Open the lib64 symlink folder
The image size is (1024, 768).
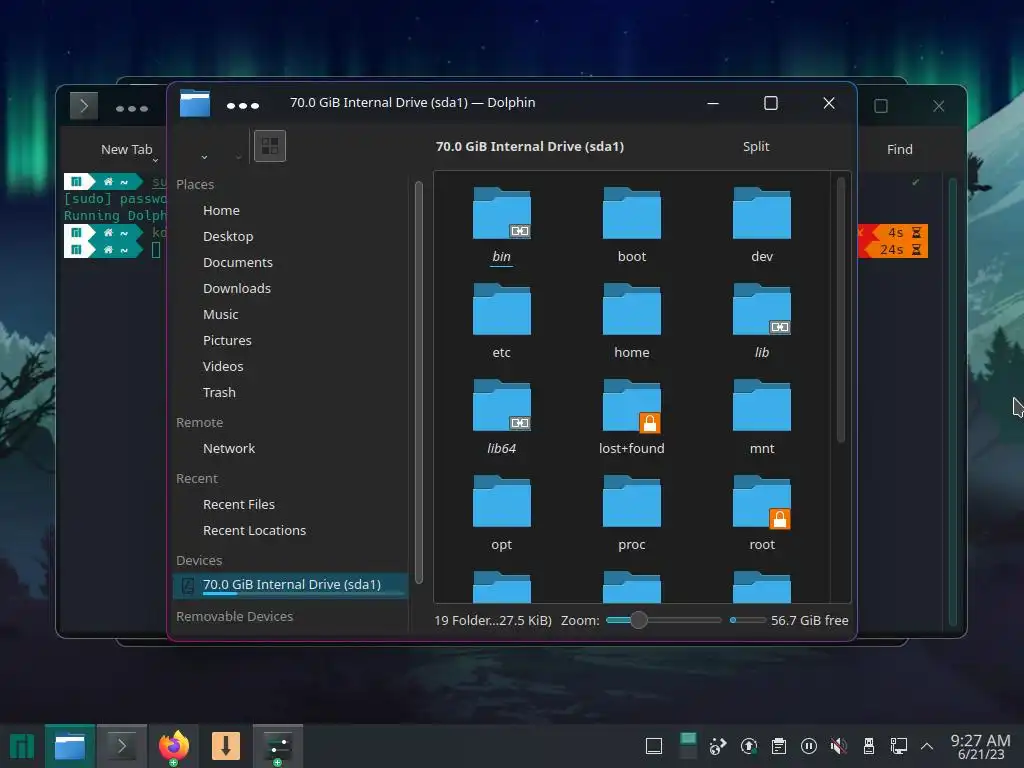(x=501, y=417)
